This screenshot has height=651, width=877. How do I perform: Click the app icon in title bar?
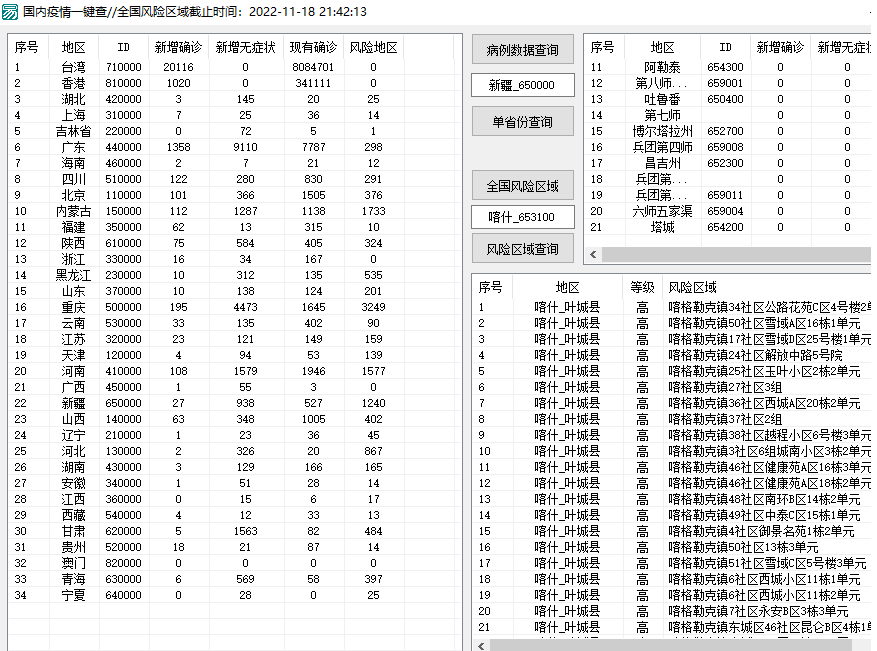tap(10, 12)
